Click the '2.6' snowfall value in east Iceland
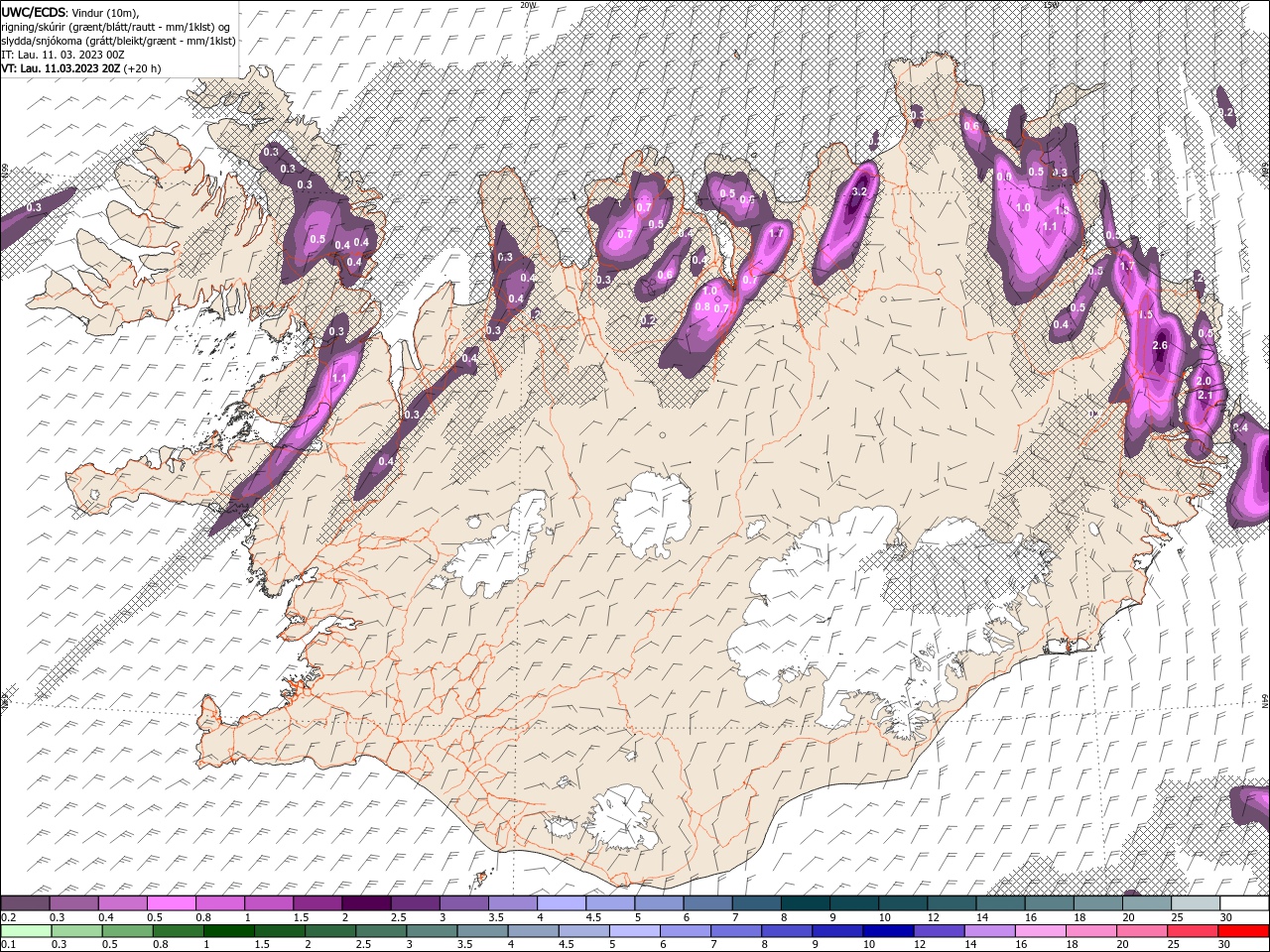 pos(1162,345)
